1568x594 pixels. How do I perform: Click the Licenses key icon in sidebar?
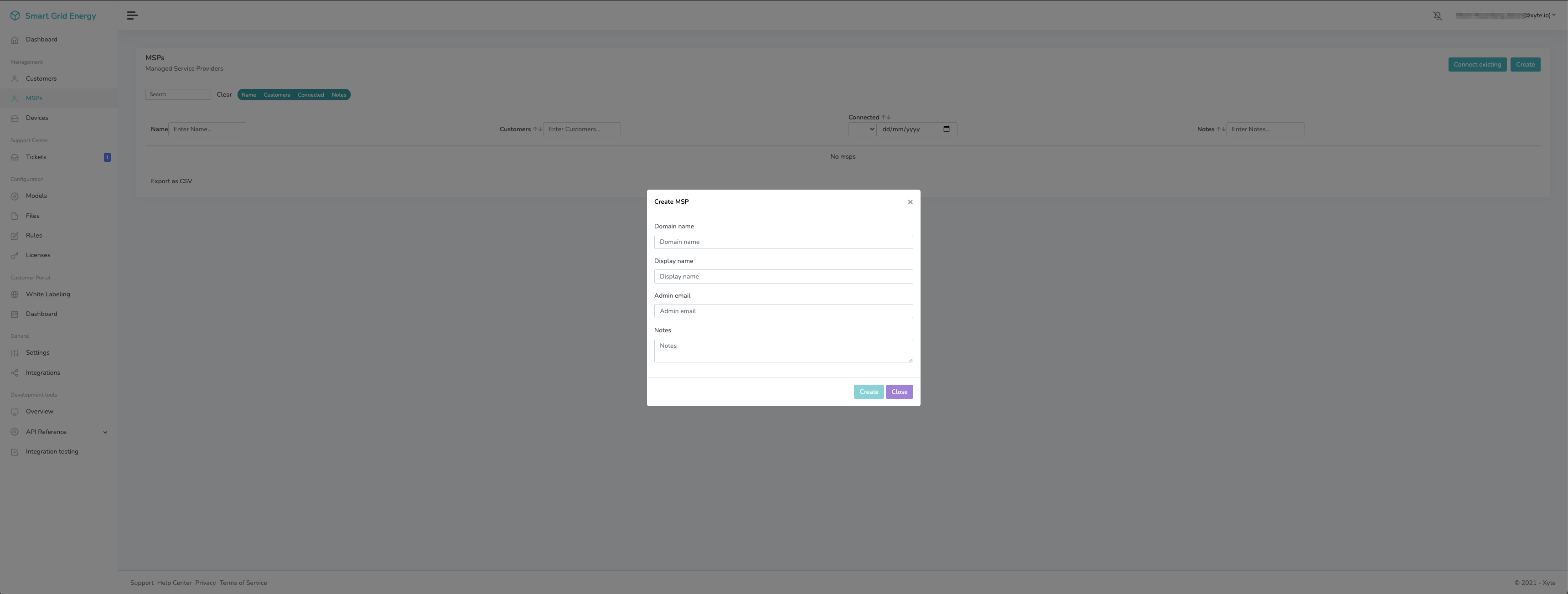[x=15, y=256]
